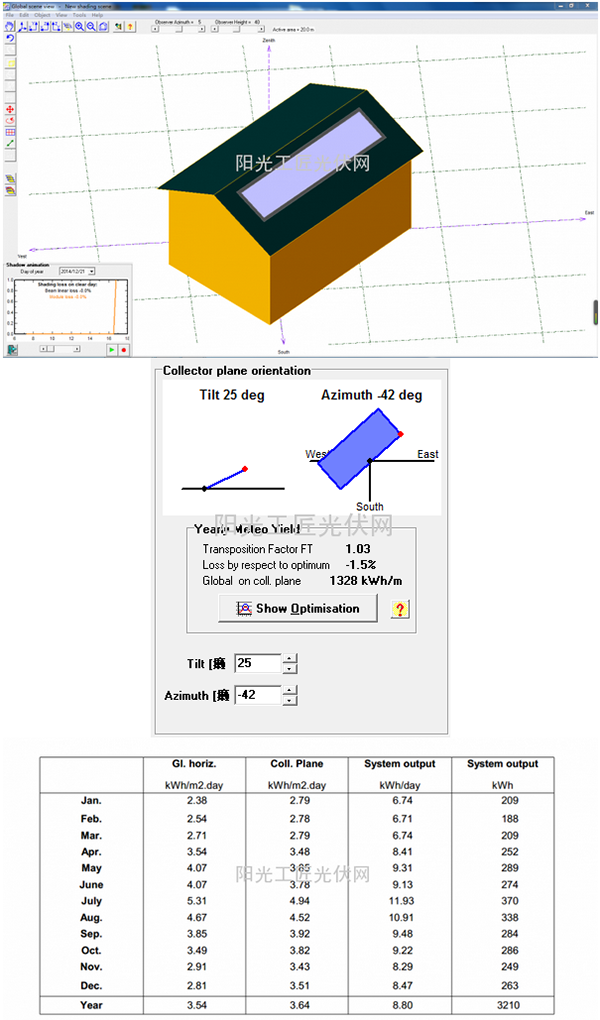
Task: Click the Observer Height slider track
Action: [237, 29]
